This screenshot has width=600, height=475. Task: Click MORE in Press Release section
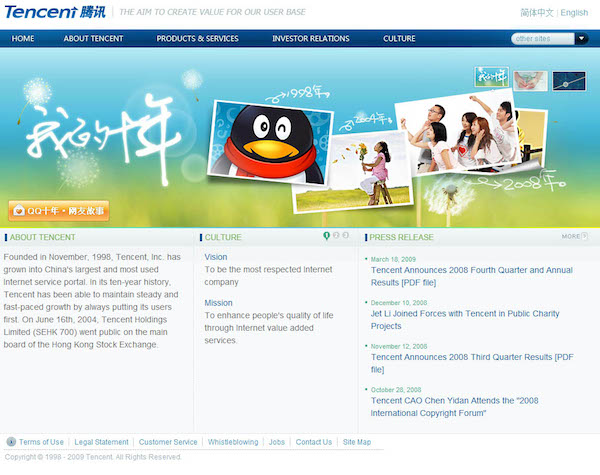573,237
